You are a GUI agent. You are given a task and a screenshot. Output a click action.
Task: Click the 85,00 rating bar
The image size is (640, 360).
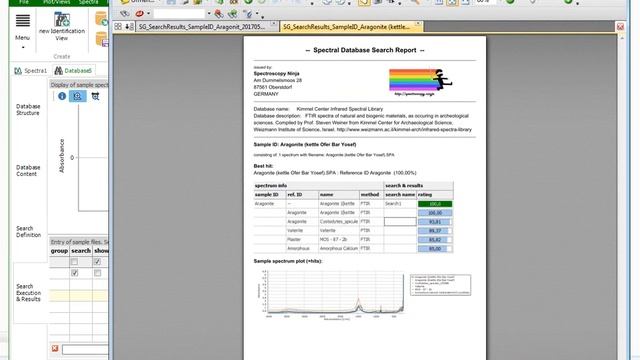(x=435, y=249)
